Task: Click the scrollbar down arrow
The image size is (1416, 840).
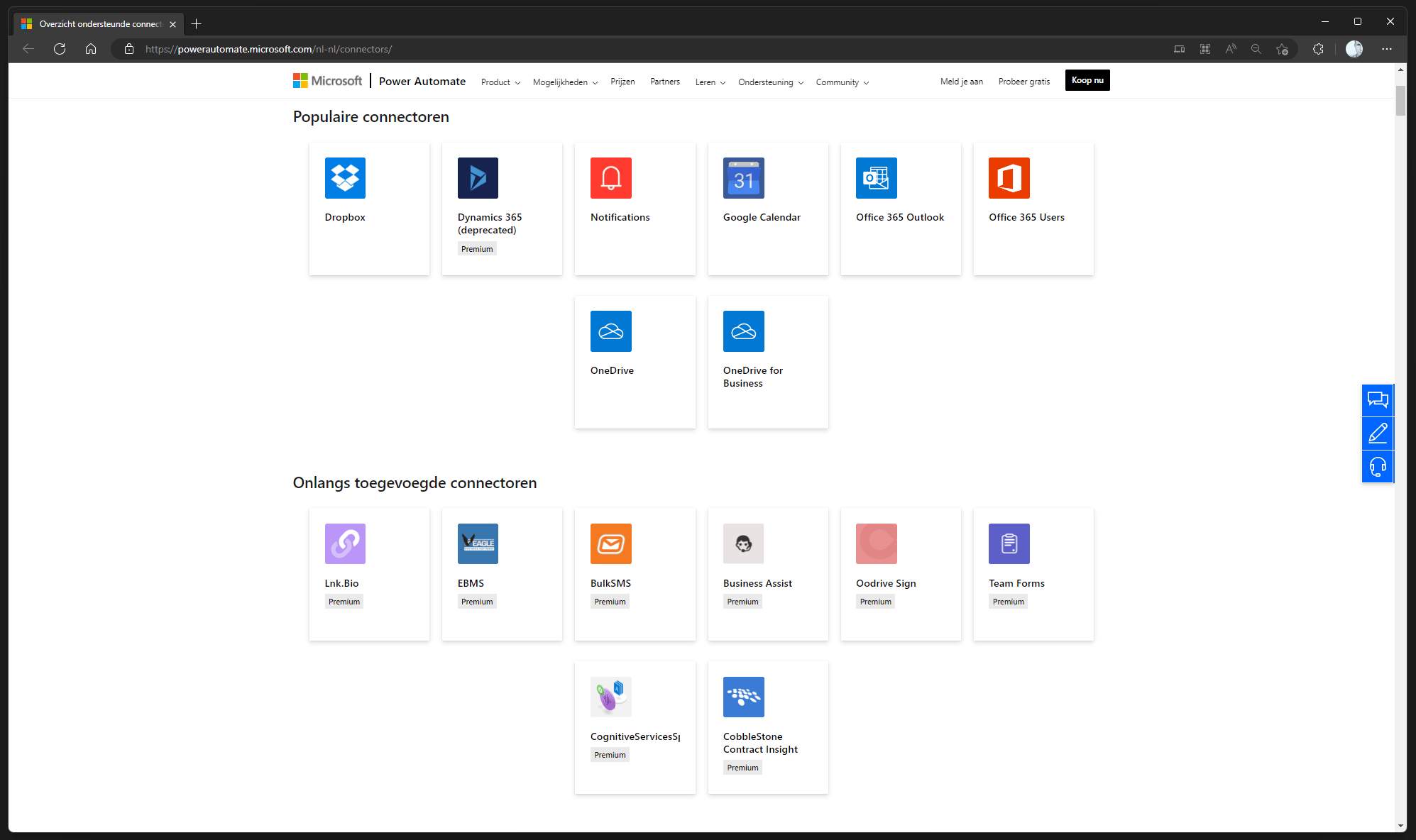Action: (x=1400, y=826)
